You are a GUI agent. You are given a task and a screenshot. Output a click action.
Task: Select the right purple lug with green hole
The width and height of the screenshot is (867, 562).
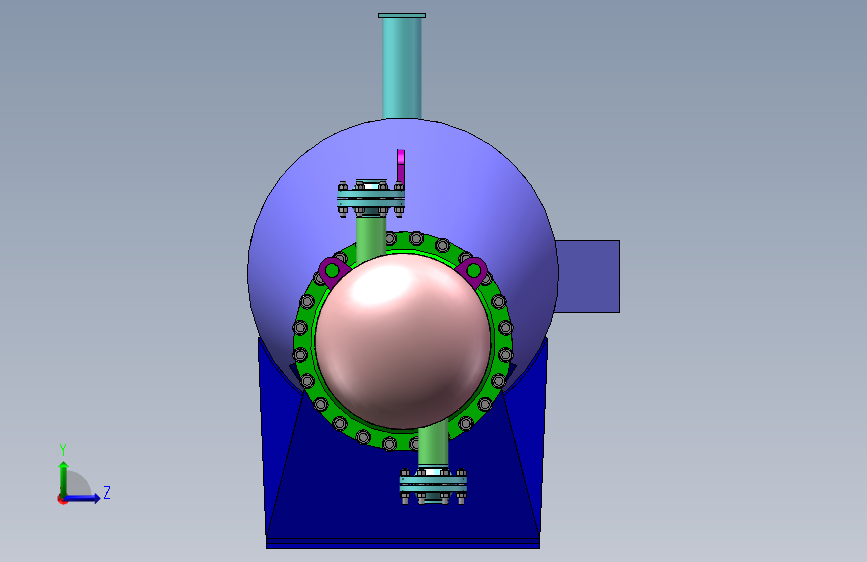pos(473,271)
